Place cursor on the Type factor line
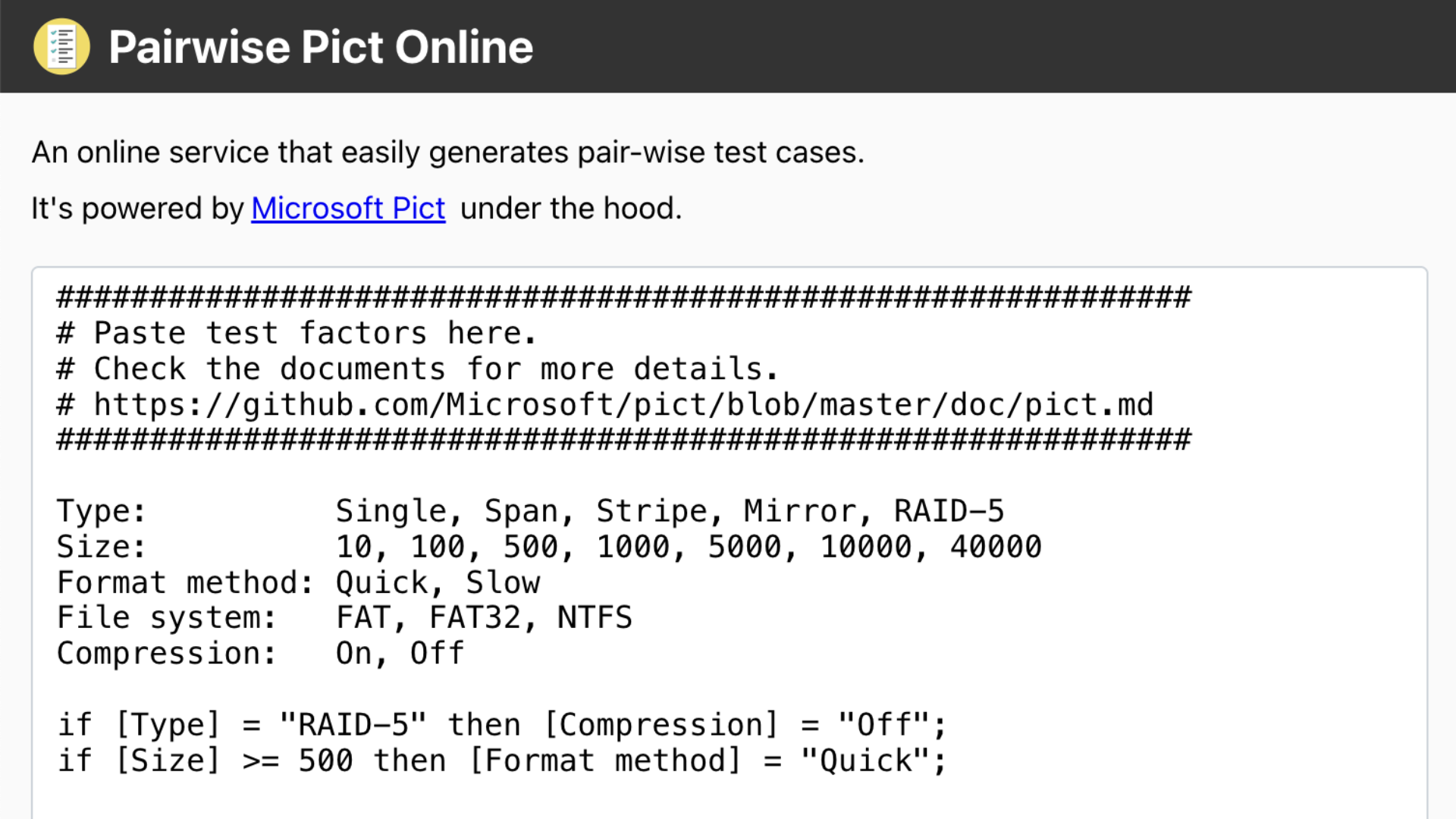The height and width of the screenshot is (819, 1456). [303, 510]
